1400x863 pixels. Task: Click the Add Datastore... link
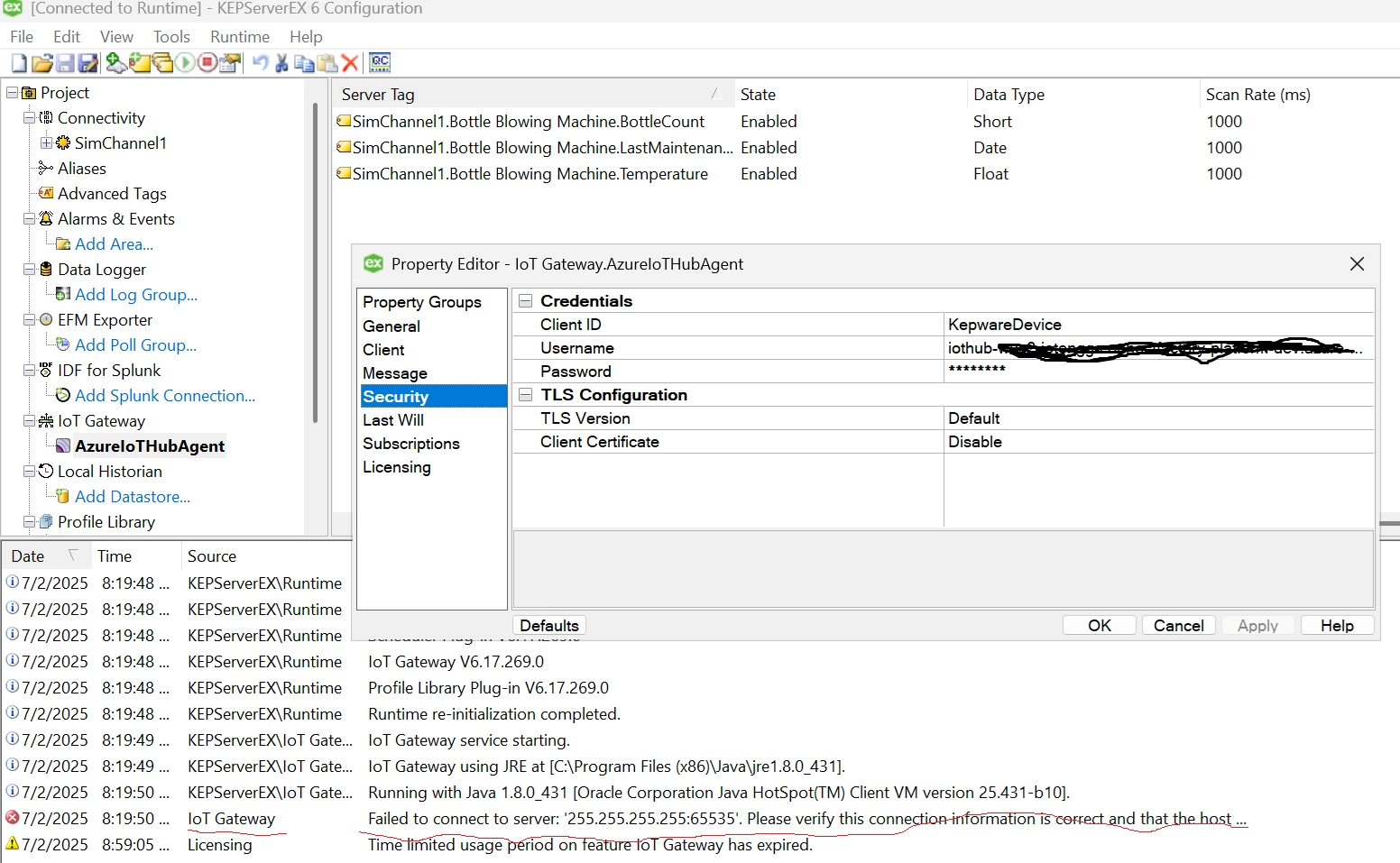coord(133,496)
